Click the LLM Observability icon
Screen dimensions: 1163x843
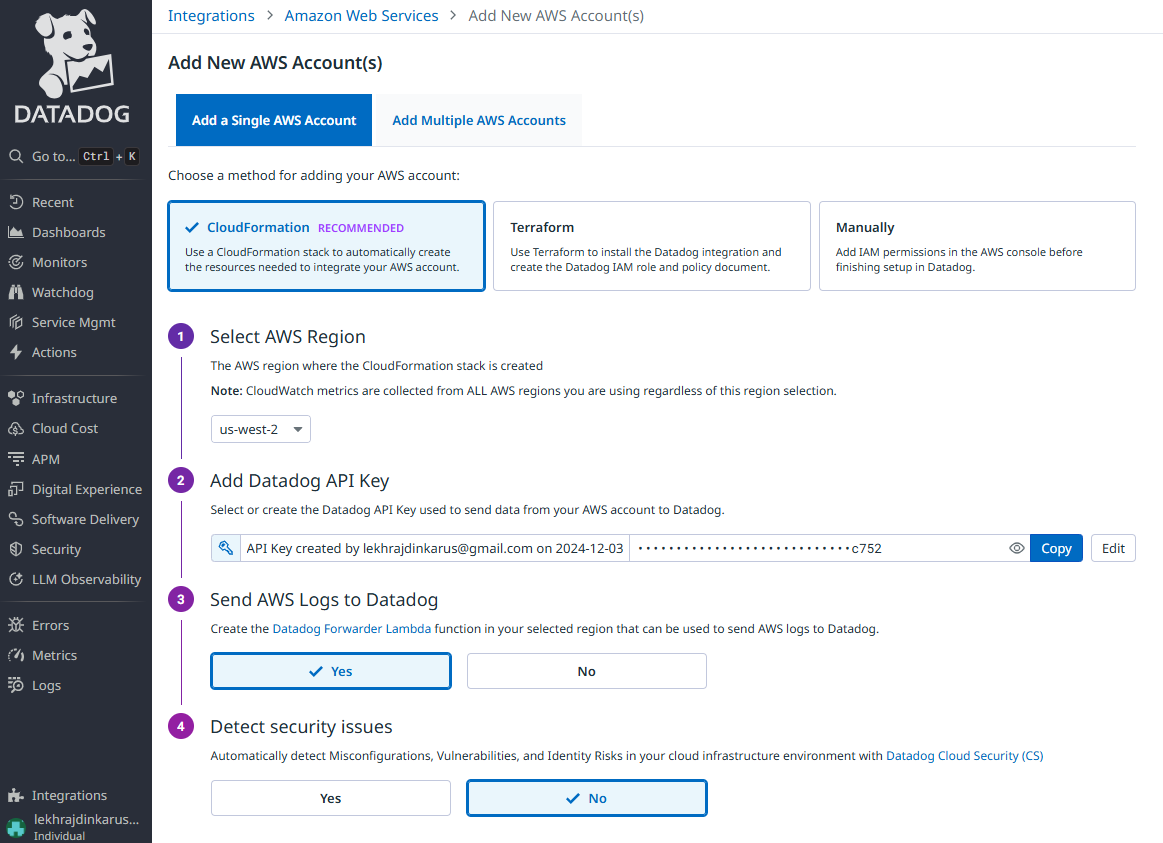coord(16,579)
